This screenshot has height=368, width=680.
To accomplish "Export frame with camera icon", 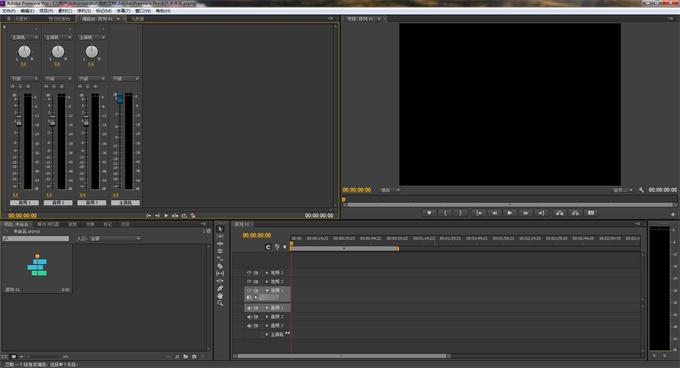I will (591, 213).
